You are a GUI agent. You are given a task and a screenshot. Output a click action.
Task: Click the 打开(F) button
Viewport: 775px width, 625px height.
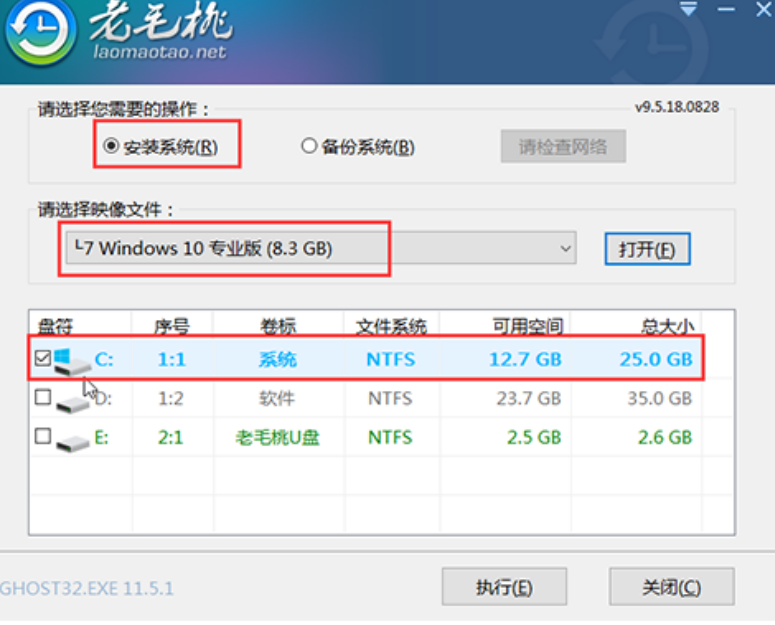click(647, 249)
